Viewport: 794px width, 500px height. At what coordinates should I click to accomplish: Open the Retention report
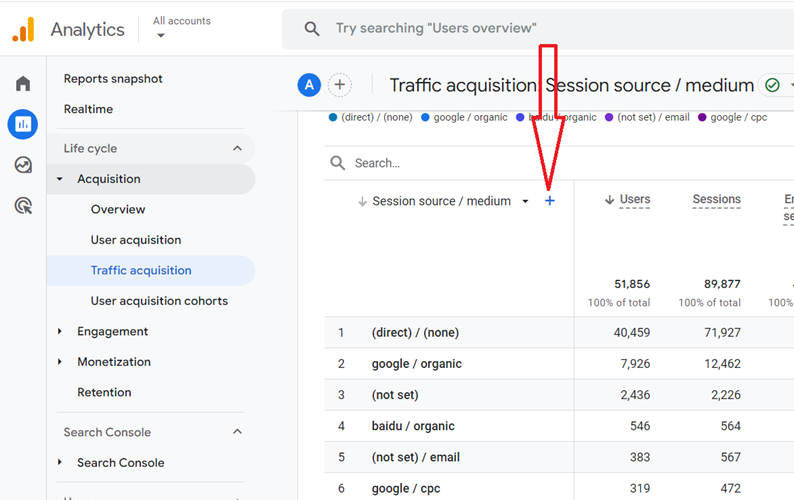pos(104,392)
